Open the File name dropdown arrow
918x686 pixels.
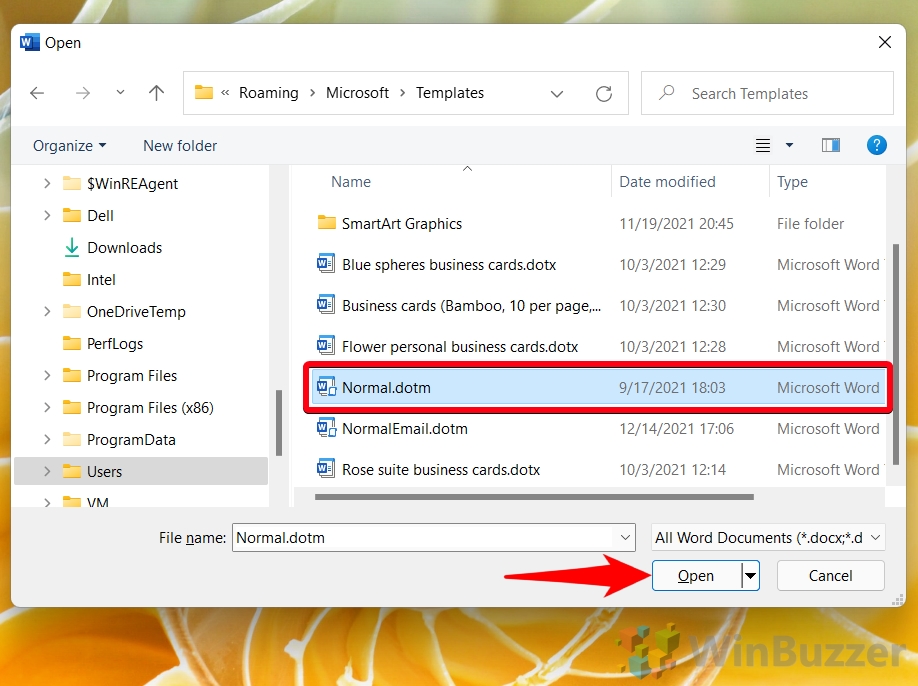coord(625,537)
